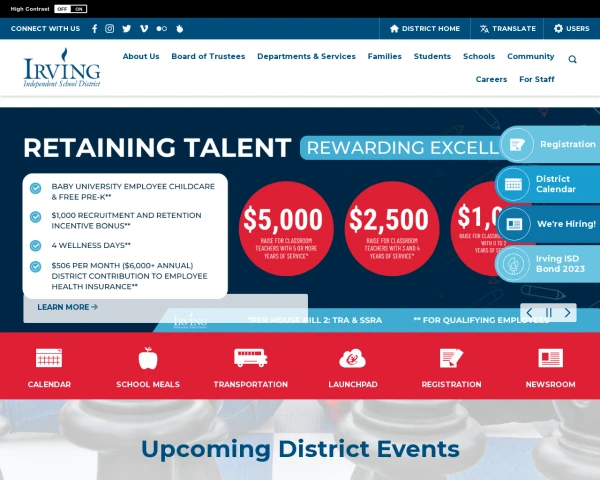Image resolution: width=600 pixels, height=480 pixels.
Task: Open the Families menu
Action: pos(385,56)
